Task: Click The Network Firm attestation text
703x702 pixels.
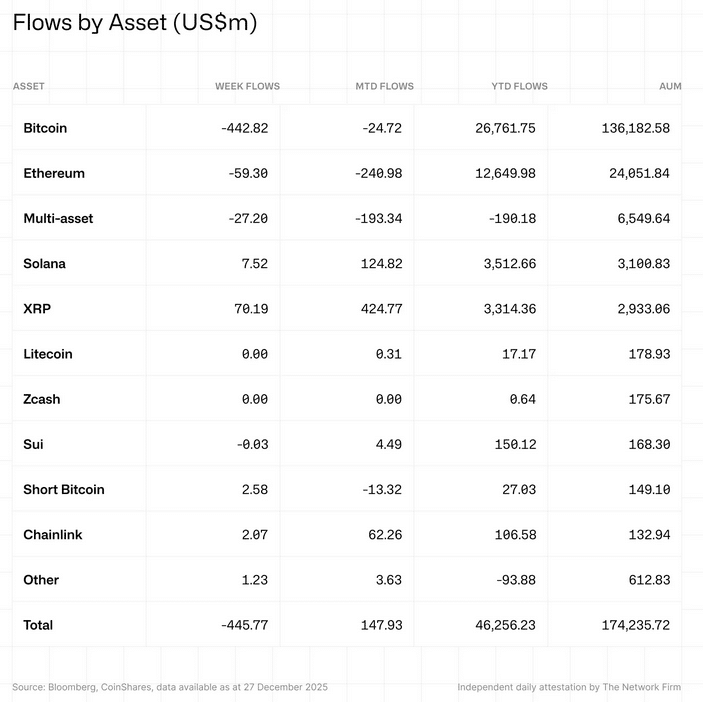Action: [x=569, y=687]
